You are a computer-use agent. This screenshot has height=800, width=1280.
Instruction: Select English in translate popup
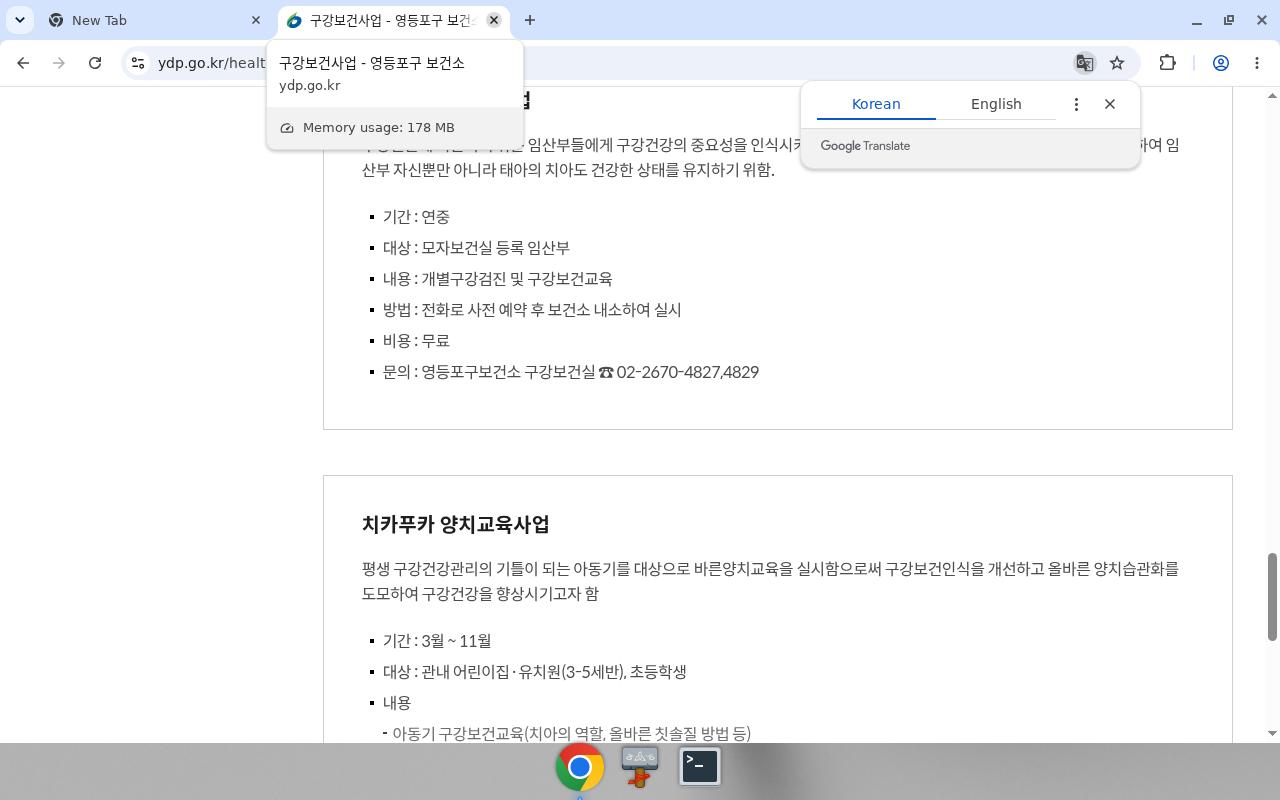(x=996, y=104)
